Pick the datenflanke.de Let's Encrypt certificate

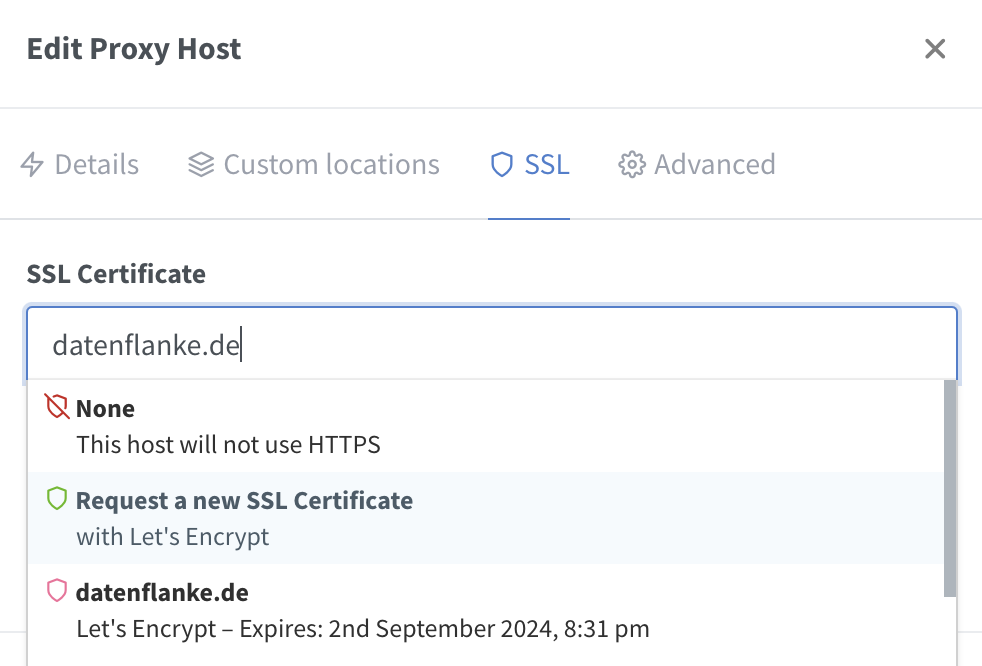(485, 610)
